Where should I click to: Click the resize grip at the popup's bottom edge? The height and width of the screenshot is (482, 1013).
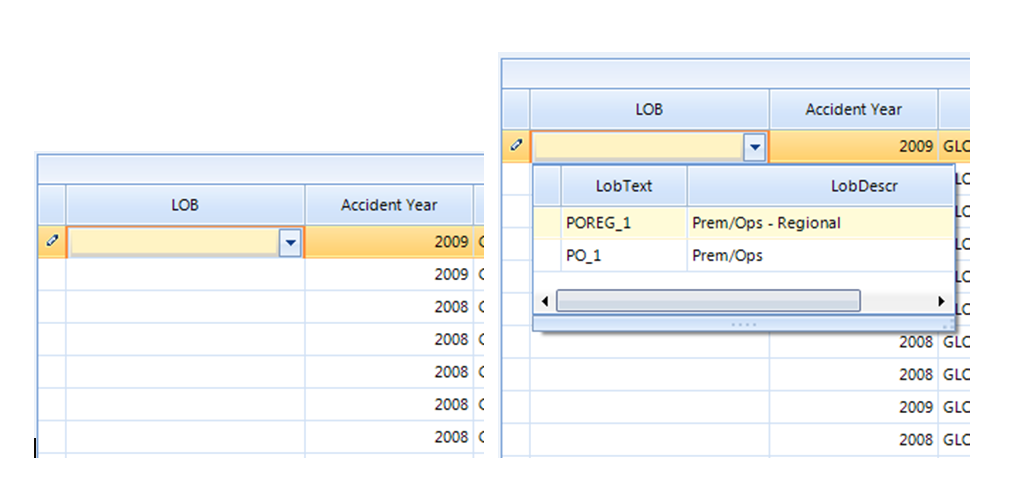743,324
